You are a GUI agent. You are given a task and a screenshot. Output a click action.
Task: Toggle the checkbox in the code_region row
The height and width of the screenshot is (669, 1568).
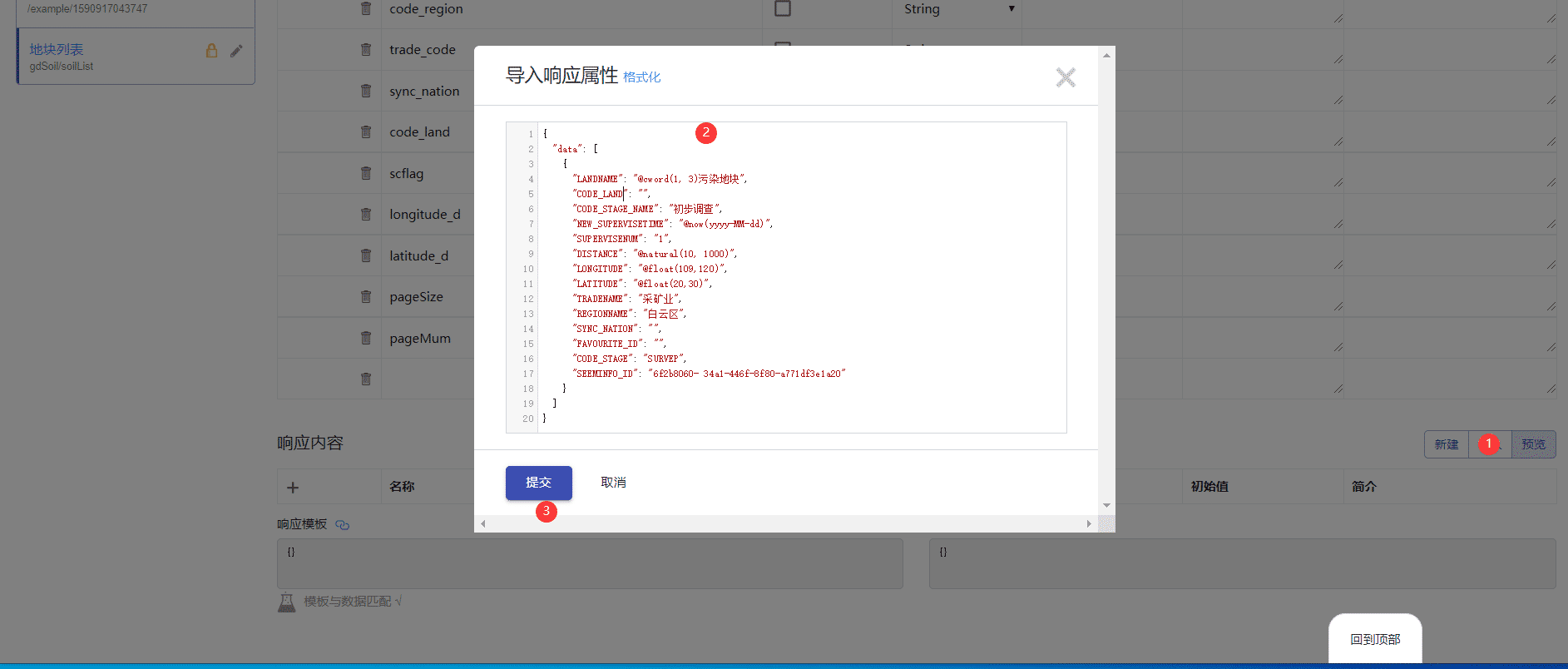pyautogui.click(x=783, y=8)
